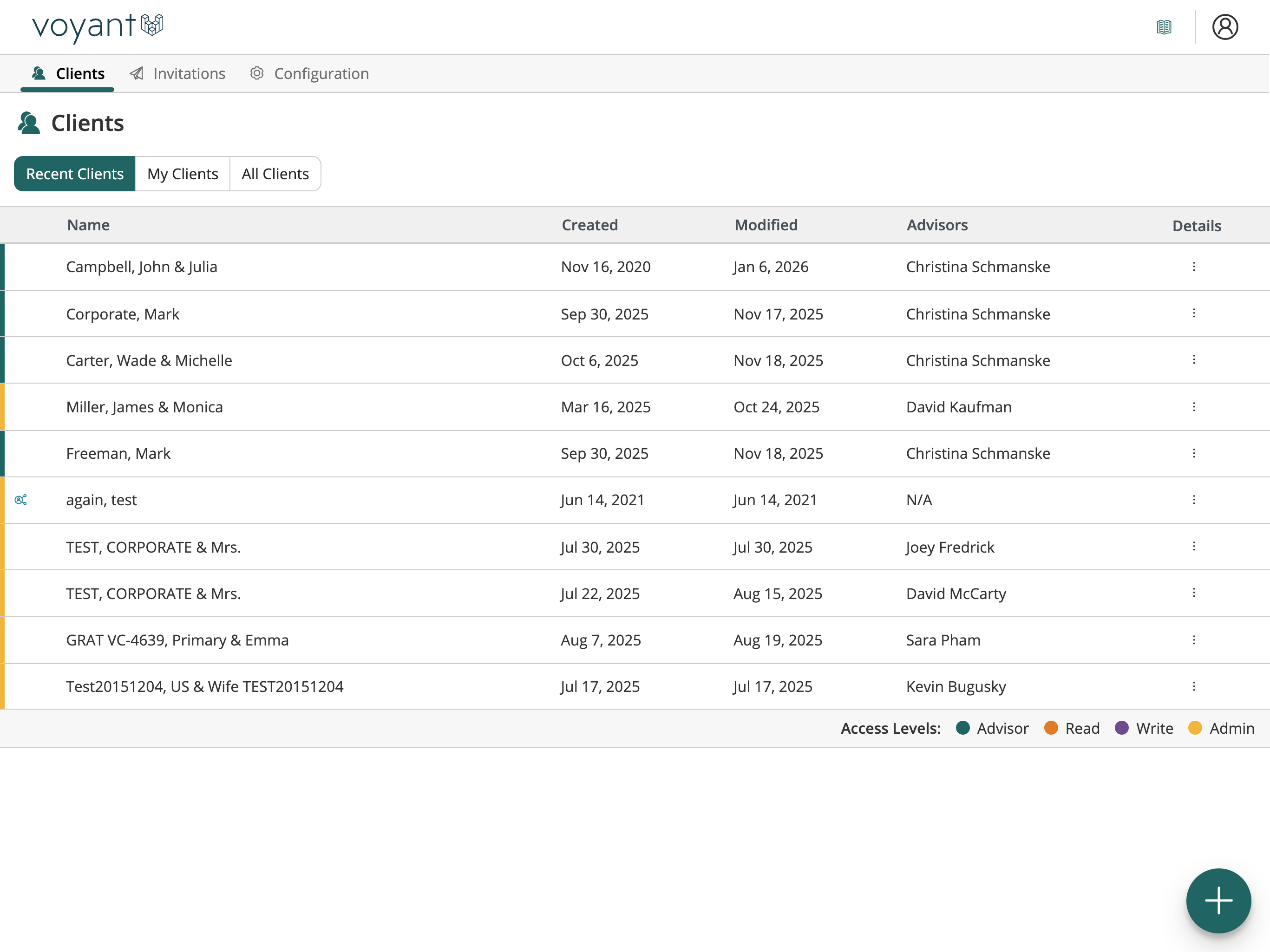
Task: Open details menu for Campbell, John & Julia
Action: [1194, 267]
